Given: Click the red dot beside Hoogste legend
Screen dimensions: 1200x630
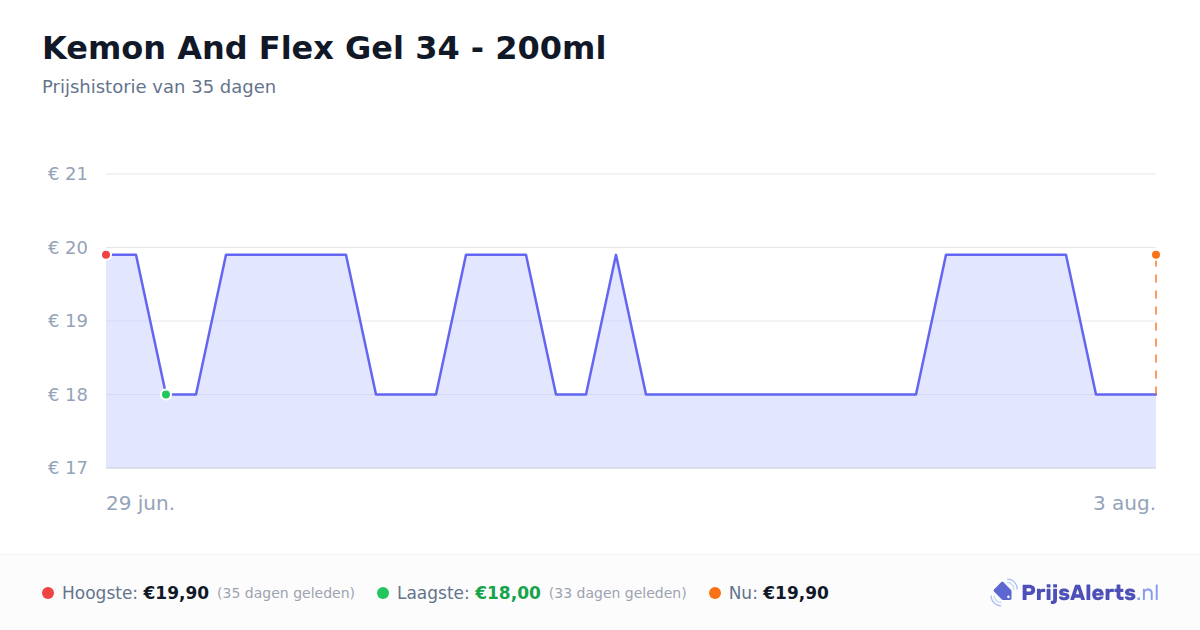Looking at the screenshot, I should pos(48,593).
